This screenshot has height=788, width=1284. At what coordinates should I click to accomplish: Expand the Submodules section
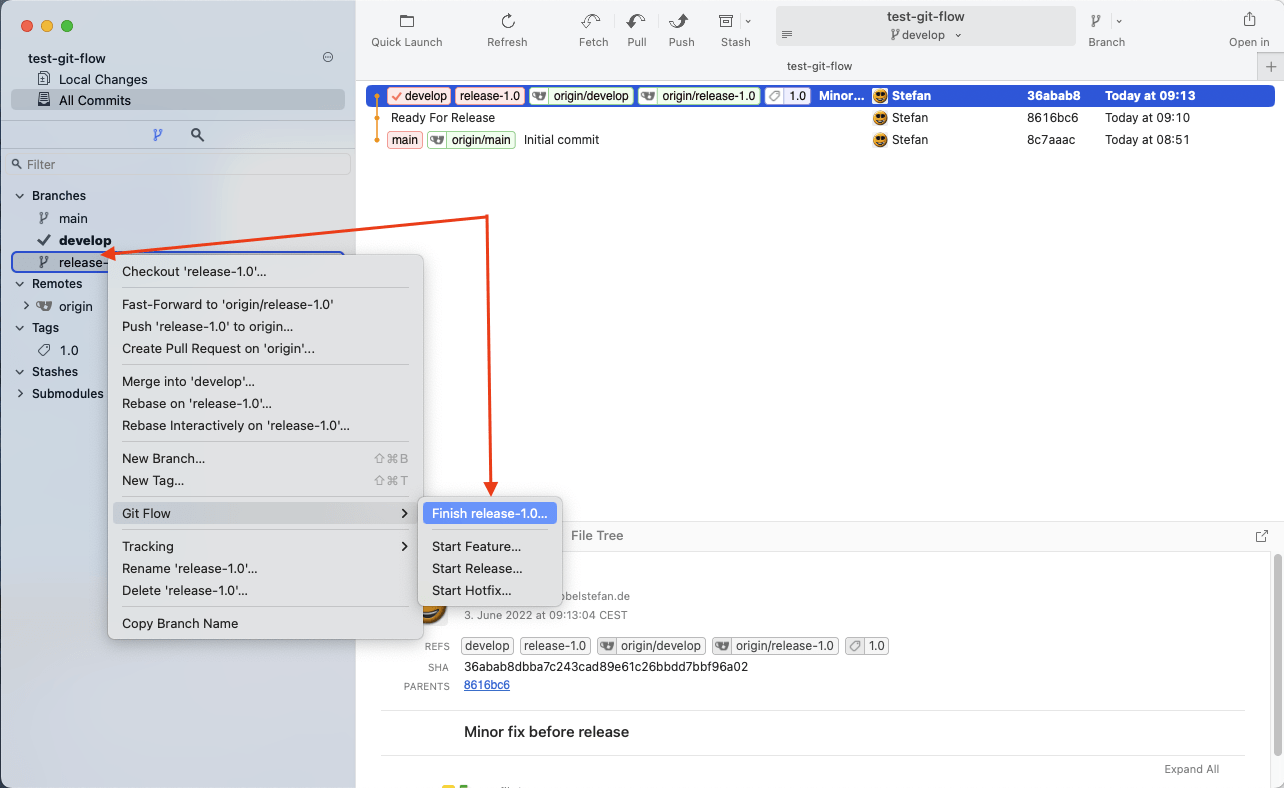20,394
